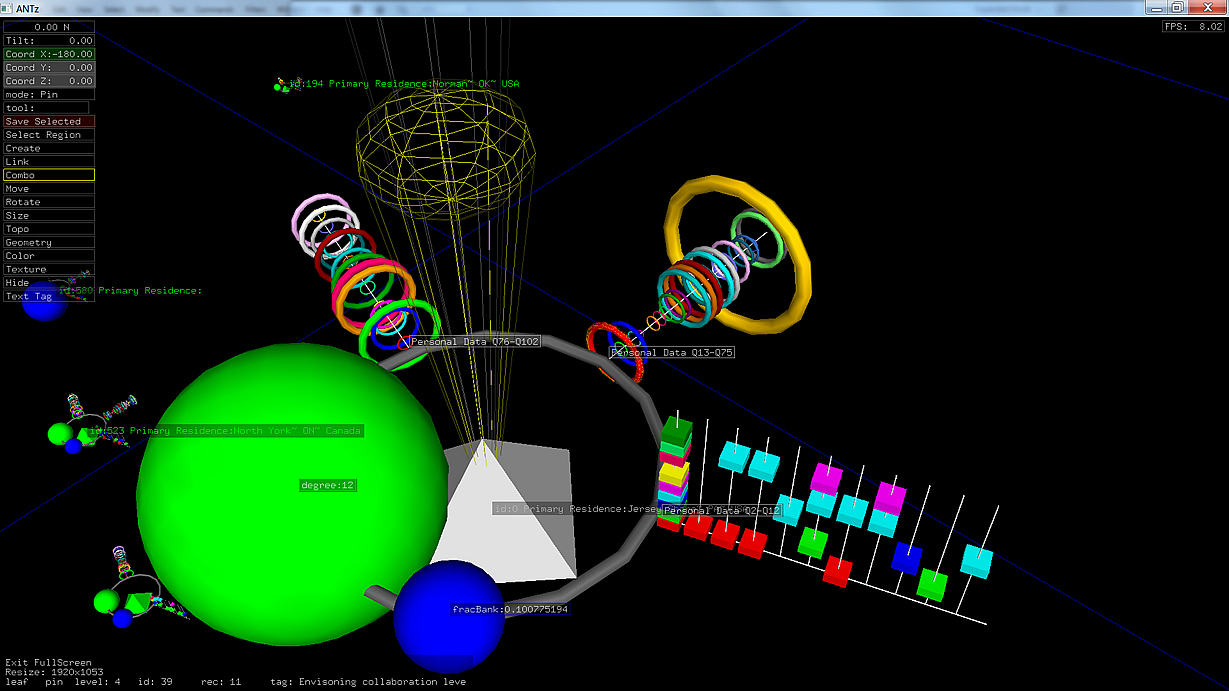Select the Rotate tool
This screenshot has width=1229, height=691.
tap(49, 202)
